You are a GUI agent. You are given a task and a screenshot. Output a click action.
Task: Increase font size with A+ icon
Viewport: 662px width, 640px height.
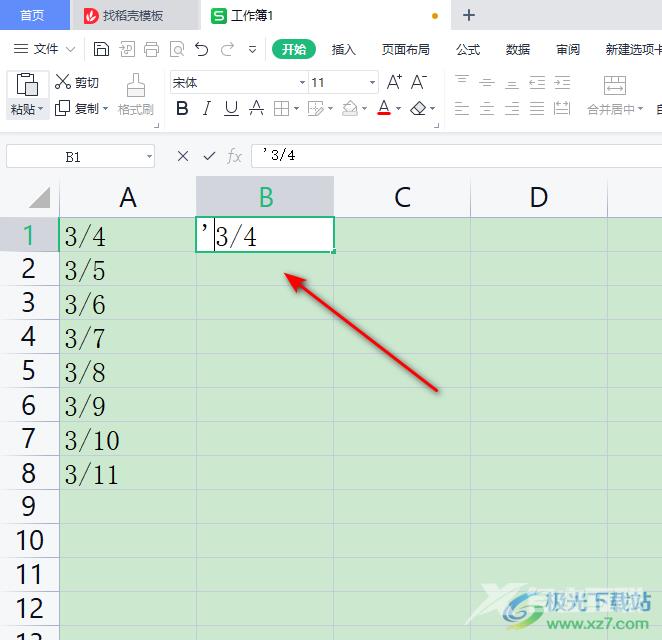pos(394,82)
